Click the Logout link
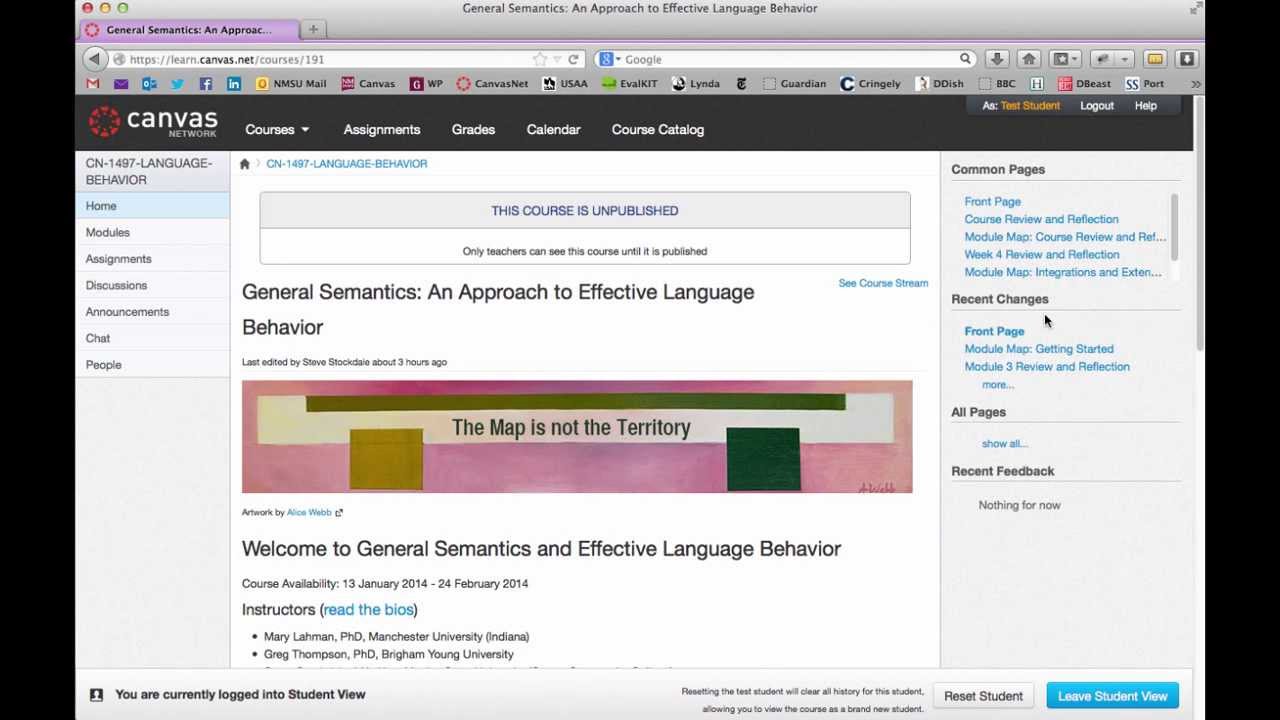 click(x=1097, y=106)
